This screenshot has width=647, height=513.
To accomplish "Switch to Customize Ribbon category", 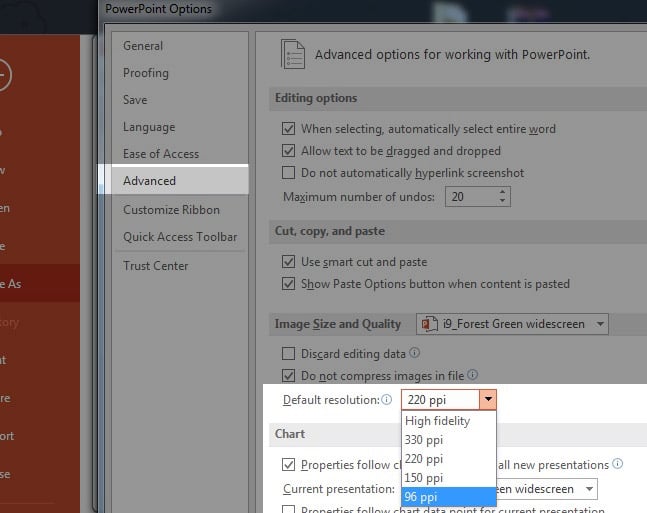I will pyautogui.click(x=171, y=210).
